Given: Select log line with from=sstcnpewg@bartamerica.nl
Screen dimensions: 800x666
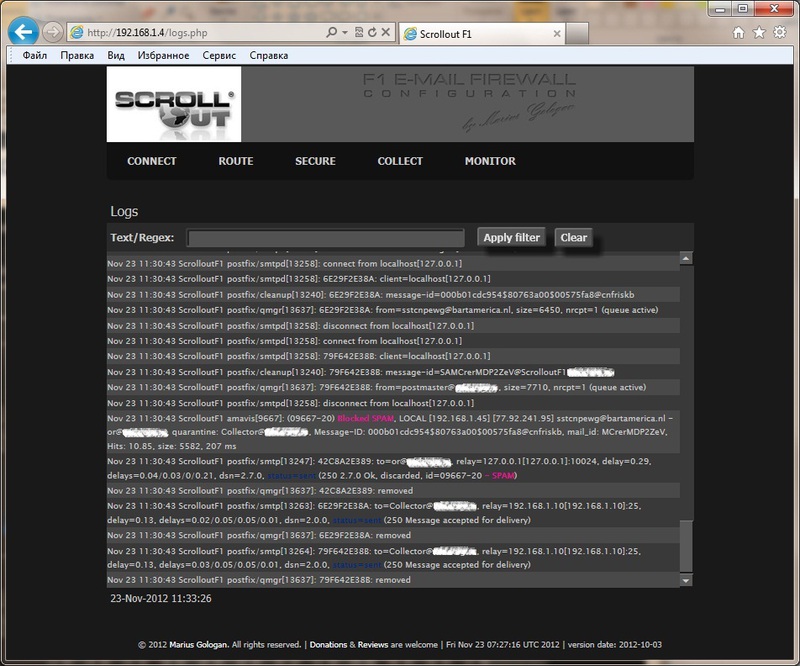Looking at the screenshot, I should point(393,310).
